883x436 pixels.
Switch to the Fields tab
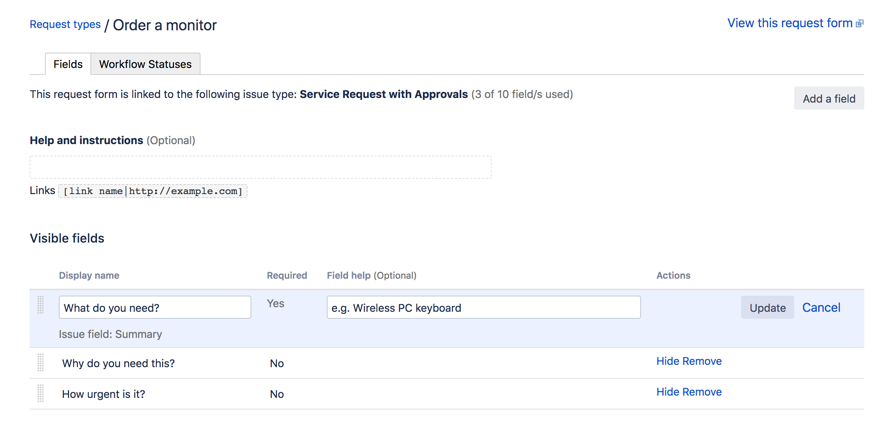coord(68,64)
